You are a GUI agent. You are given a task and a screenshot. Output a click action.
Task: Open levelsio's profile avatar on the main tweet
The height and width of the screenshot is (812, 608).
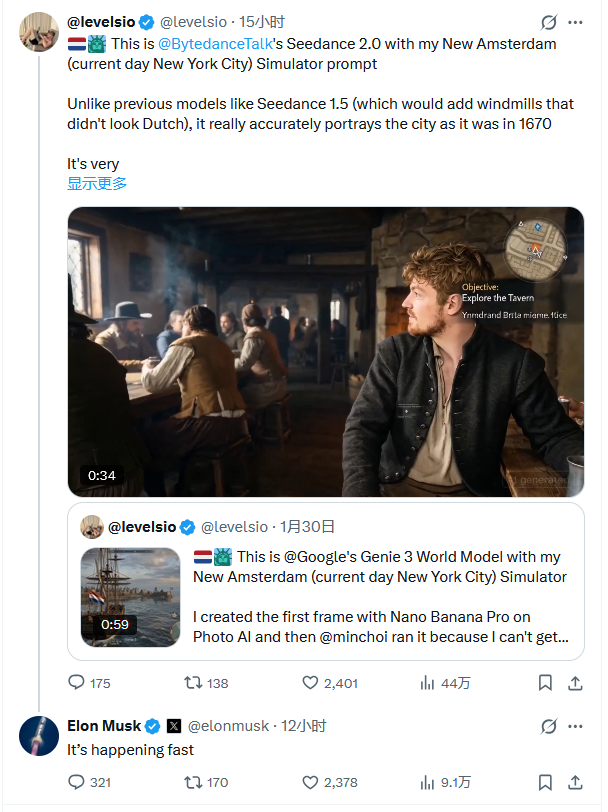coord(38,33)
